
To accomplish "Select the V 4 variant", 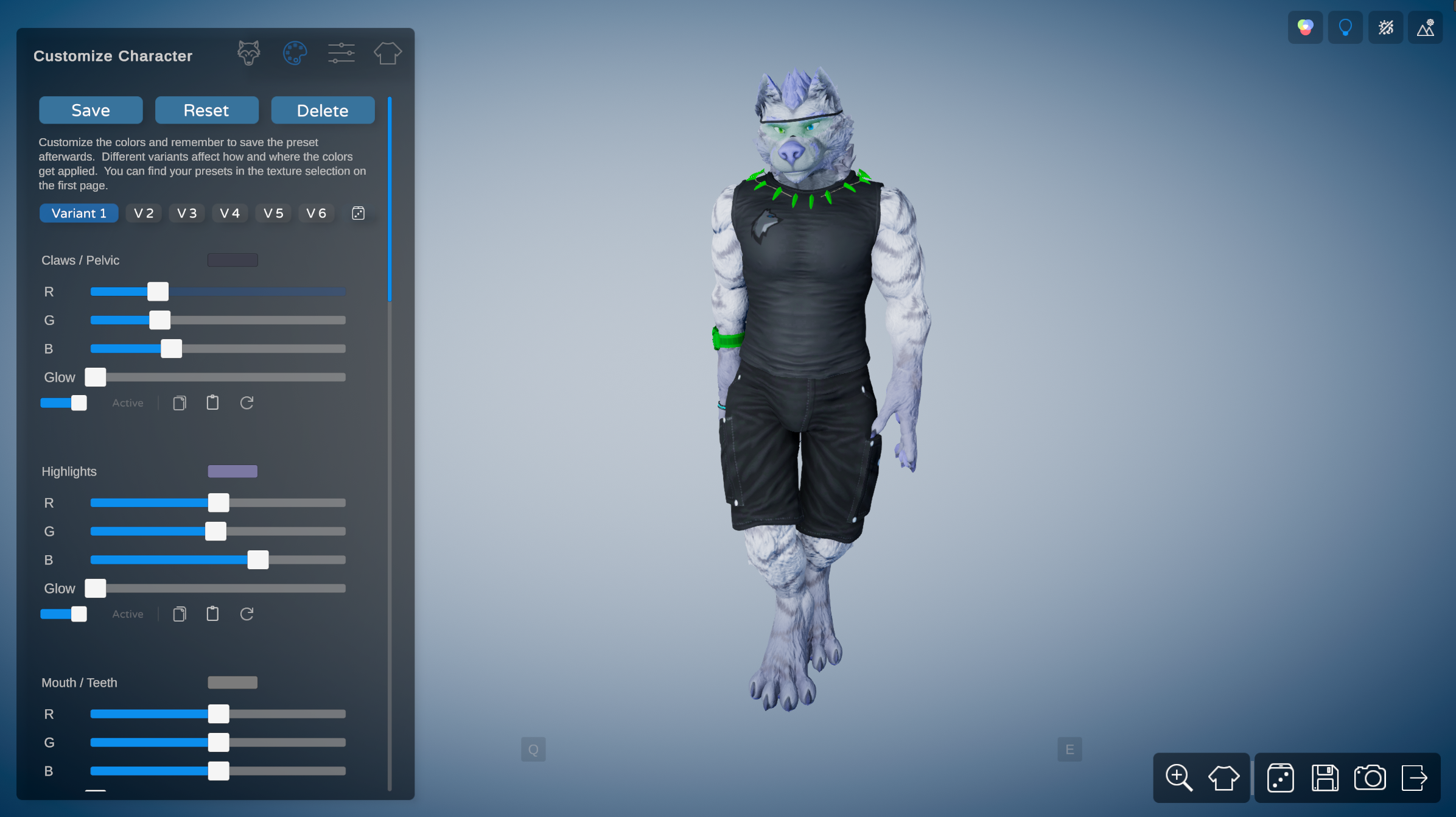I will [x=229, y=213].
